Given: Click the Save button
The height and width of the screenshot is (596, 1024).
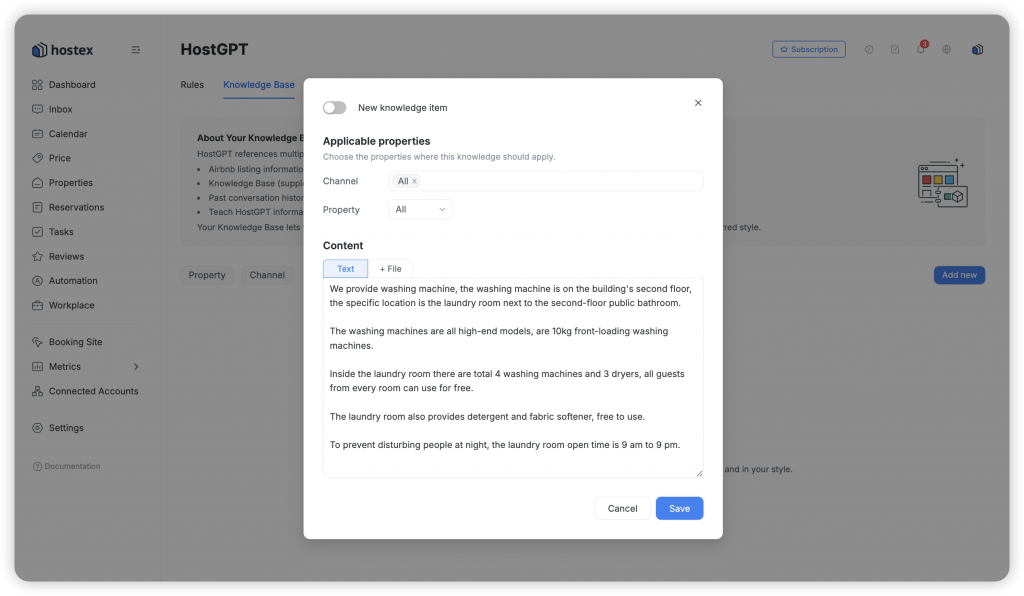Looking at the screenshot, I should 679,509.
